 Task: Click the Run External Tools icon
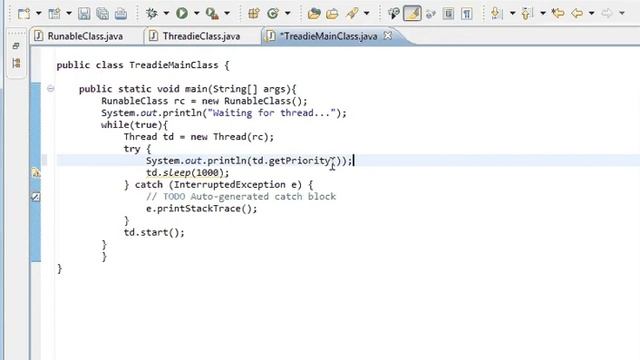click(x=212, y=13)
